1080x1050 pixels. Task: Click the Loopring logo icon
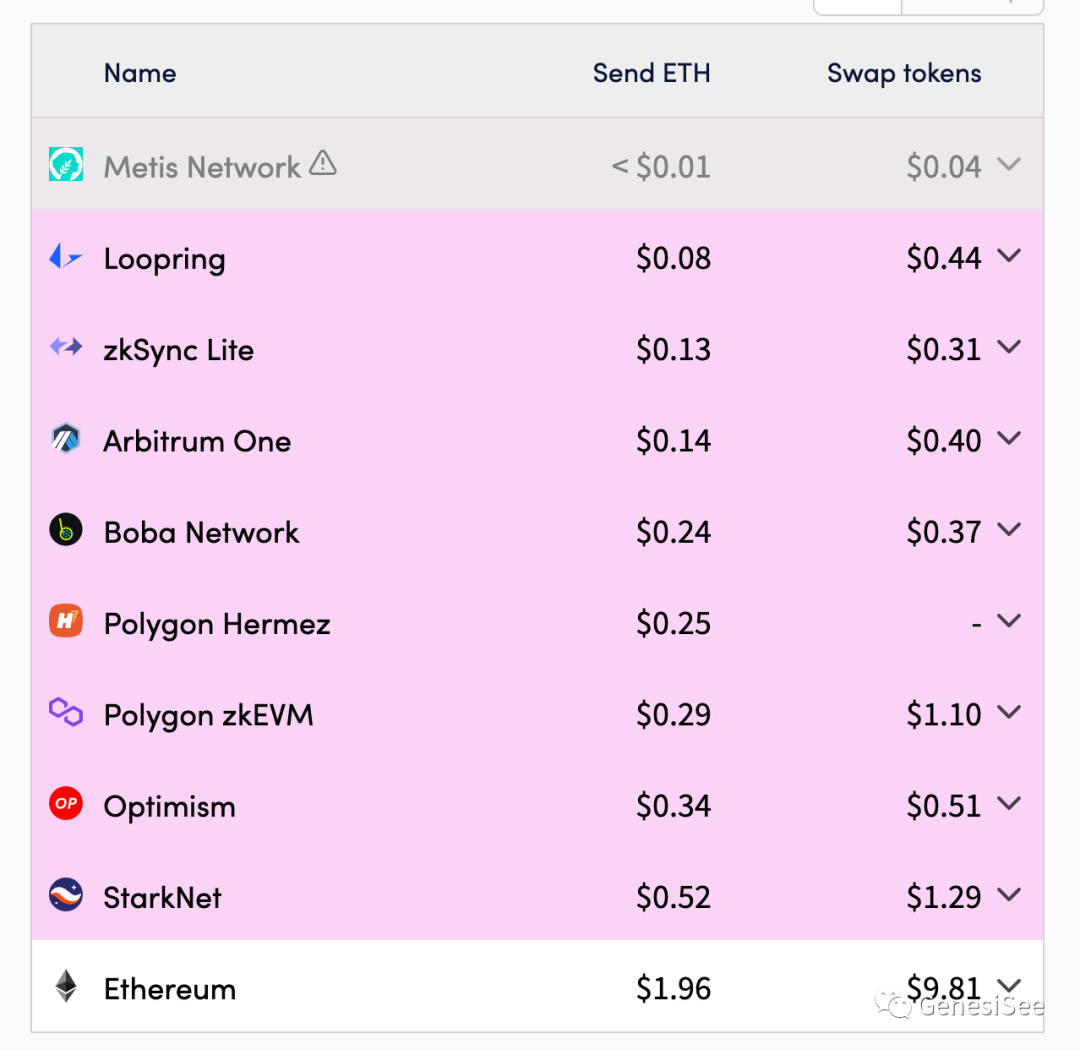pyautogui.click(x=66, y=258)
